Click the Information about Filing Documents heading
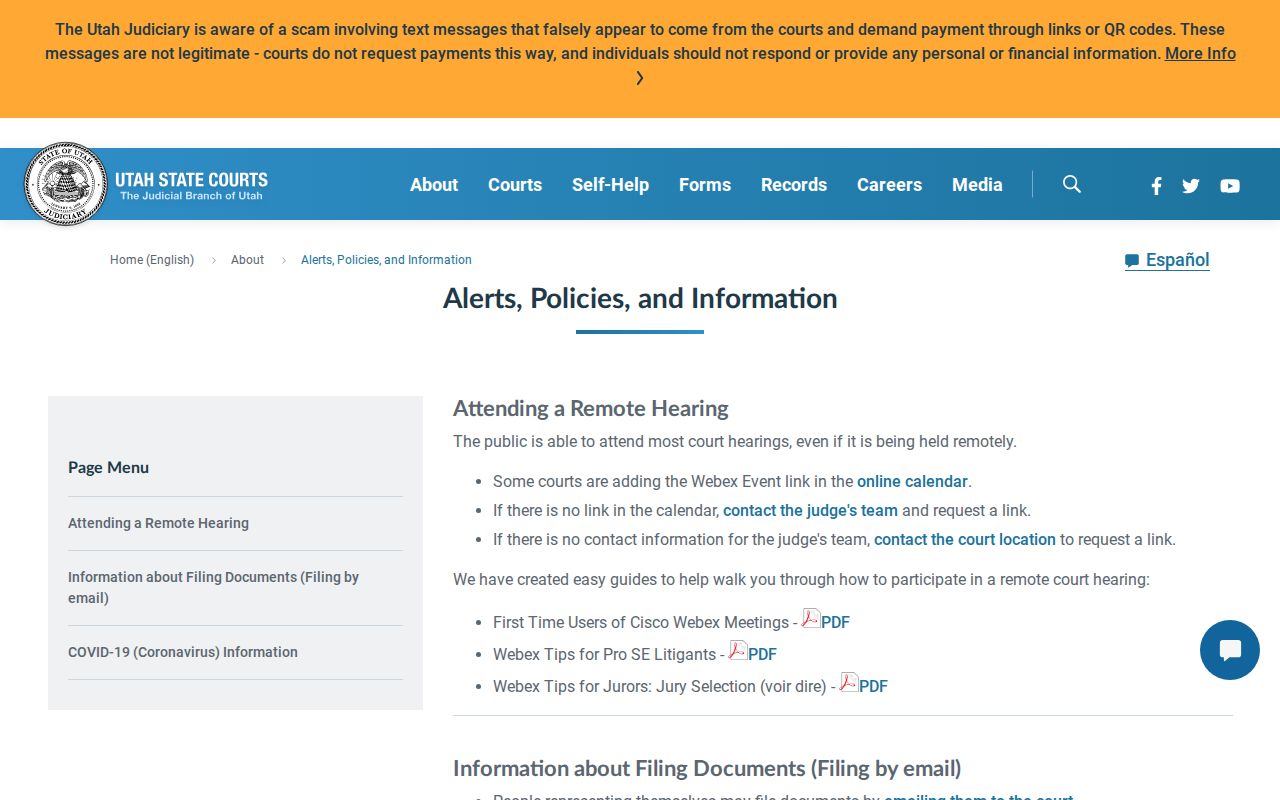Screen dimensions: 1280x800 tap(707, 768)
